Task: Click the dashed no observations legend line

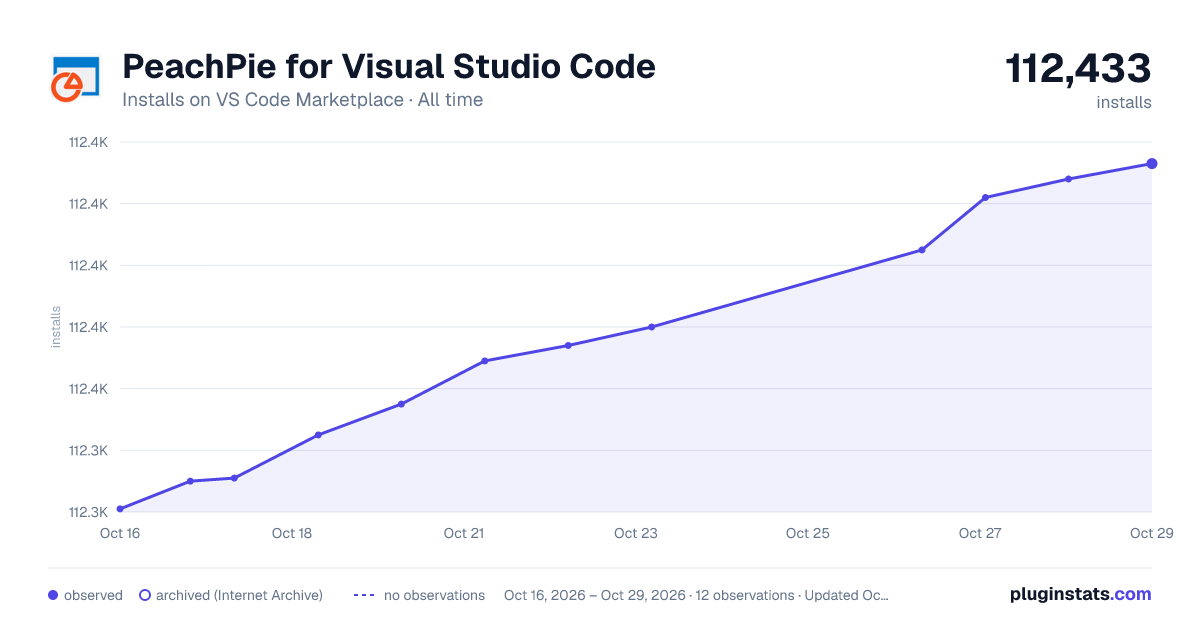Action: point(364,595)
